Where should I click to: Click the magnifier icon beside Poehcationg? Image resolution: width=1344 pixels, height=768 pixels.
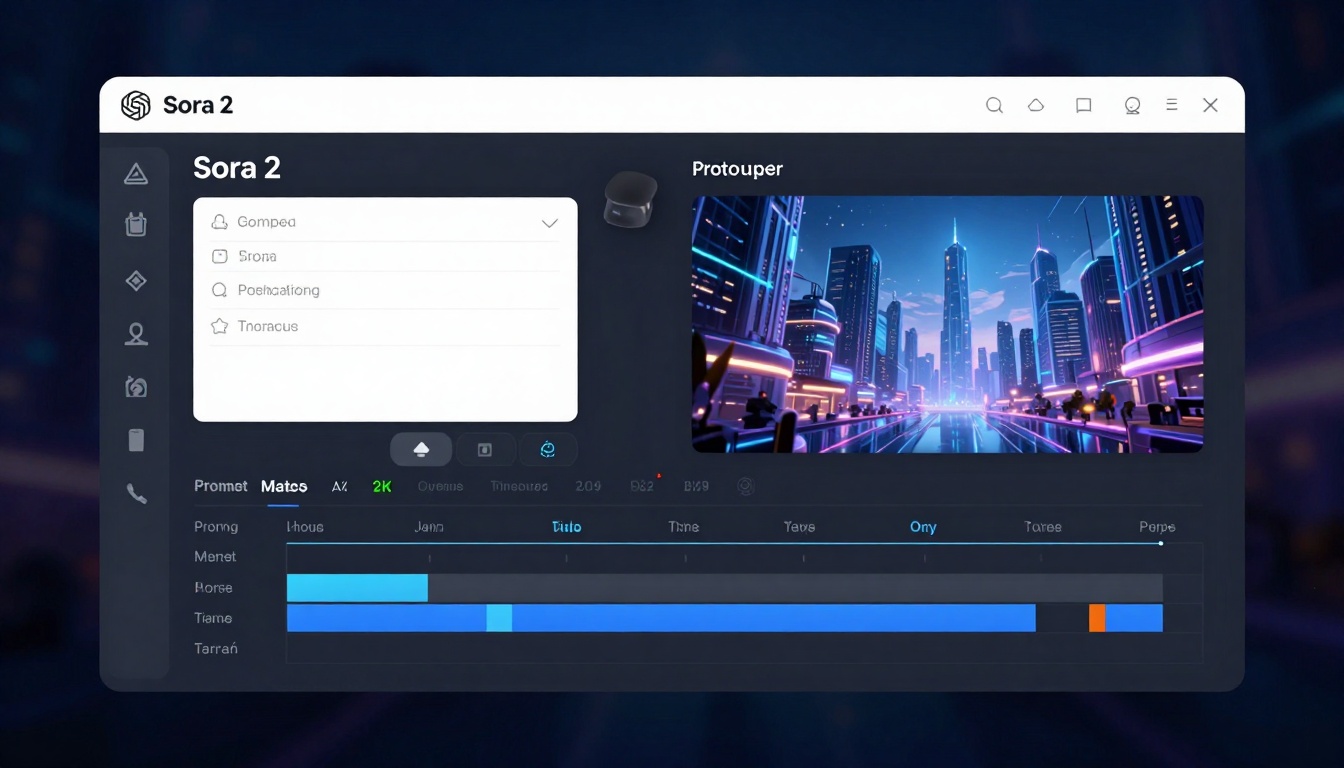click(220, 290)
